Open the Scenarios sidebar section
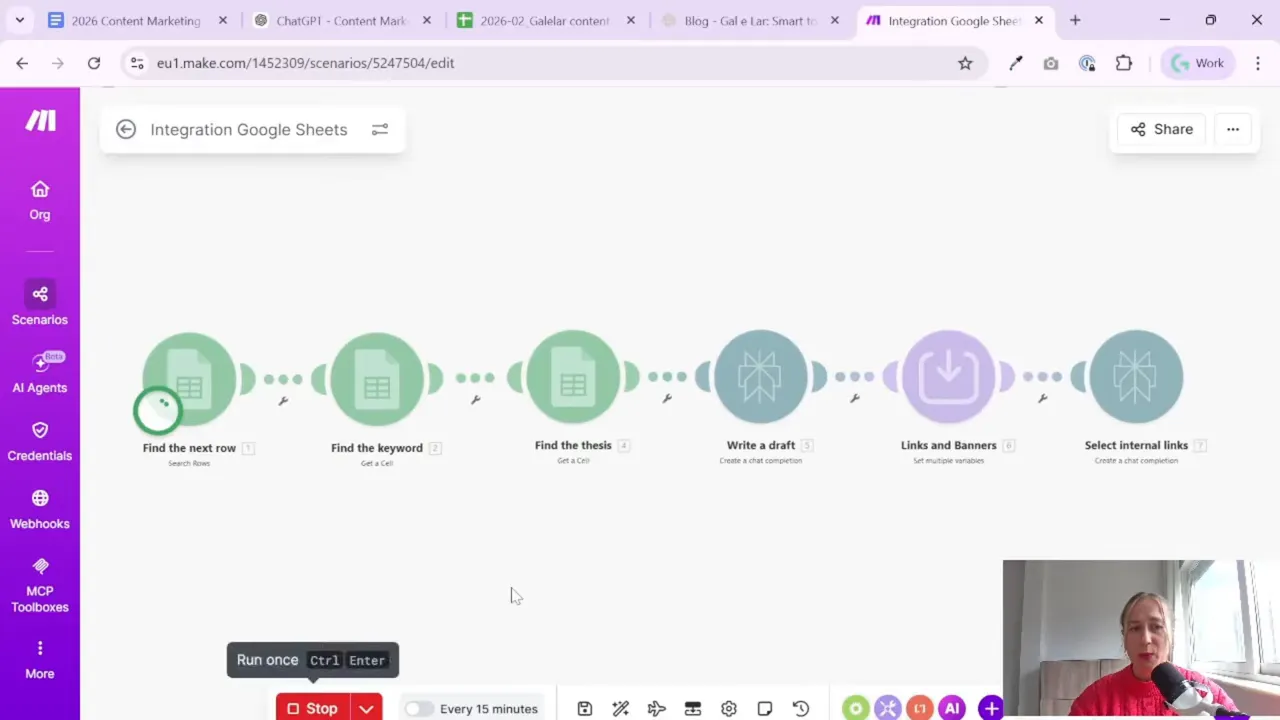Viewport: 1280px width, 720px height. (x=40, y=305)
